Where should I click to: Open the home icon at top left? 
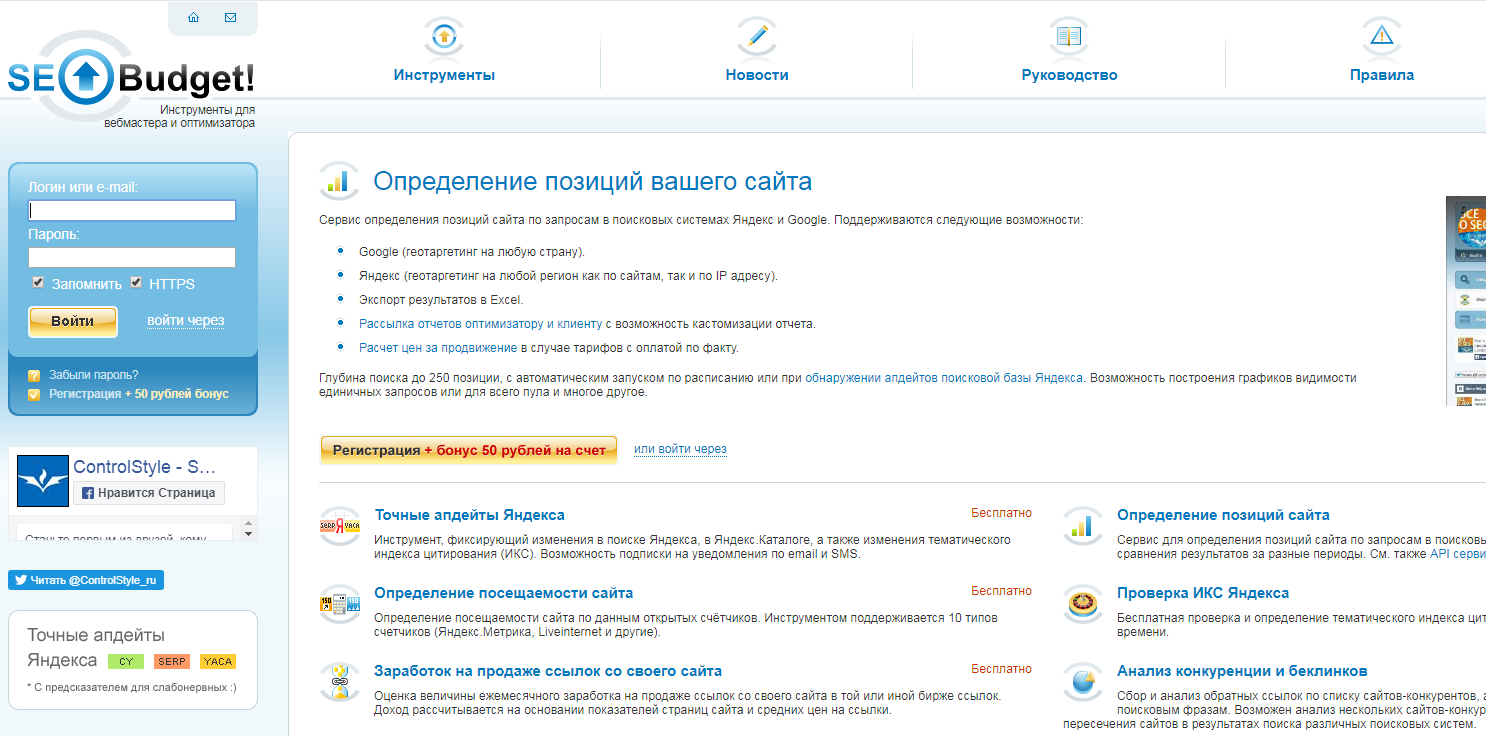click(193, 18)
